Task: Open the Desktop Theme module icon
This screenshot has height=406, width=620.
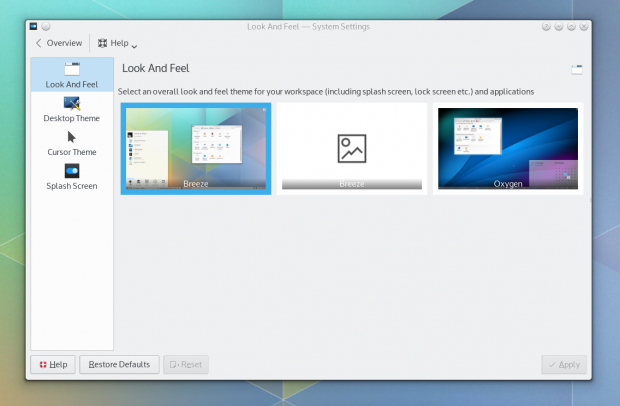Action: click(x=72, y=103)
